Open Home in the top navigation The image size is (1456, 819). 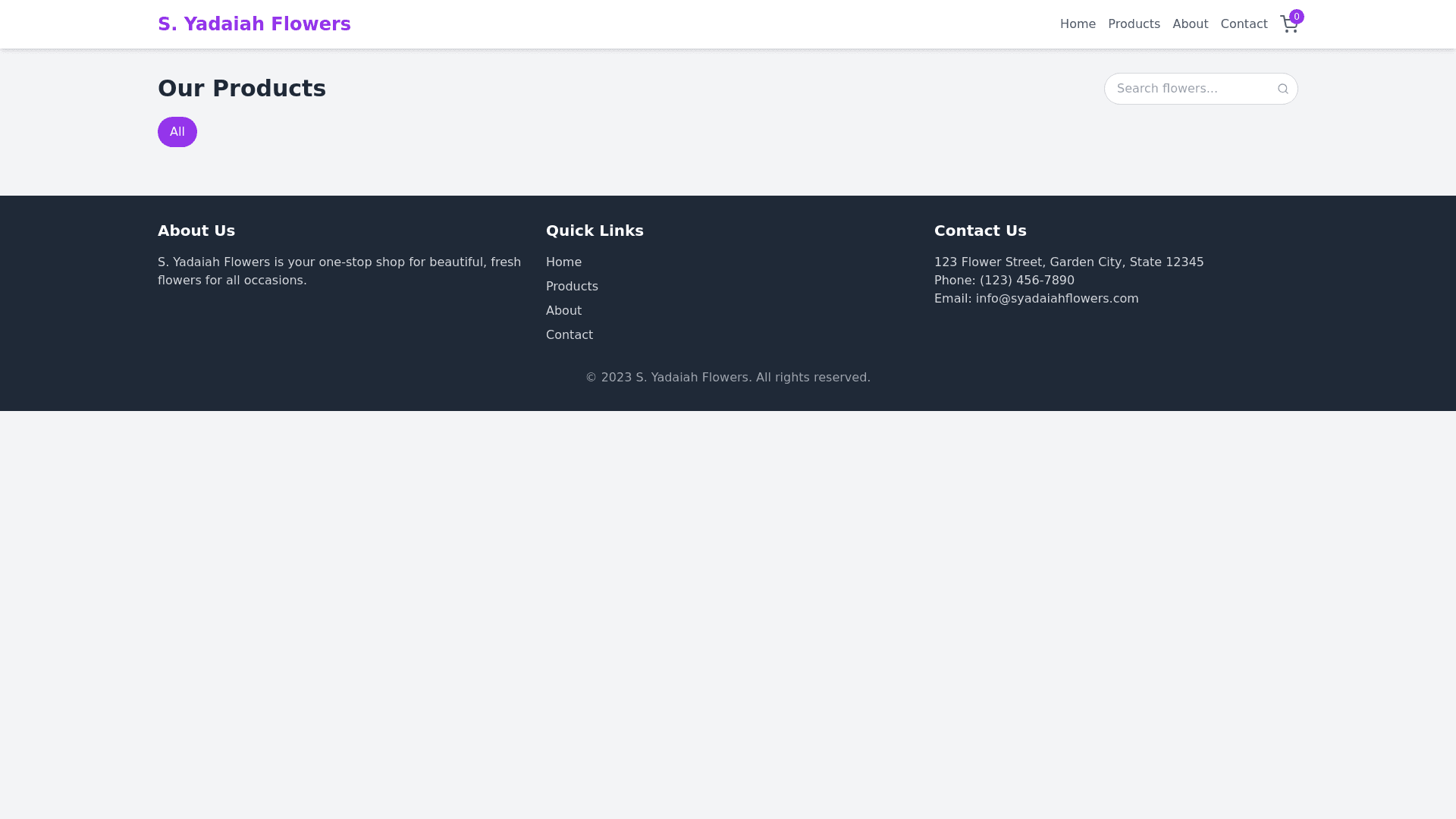point(1077,24)
